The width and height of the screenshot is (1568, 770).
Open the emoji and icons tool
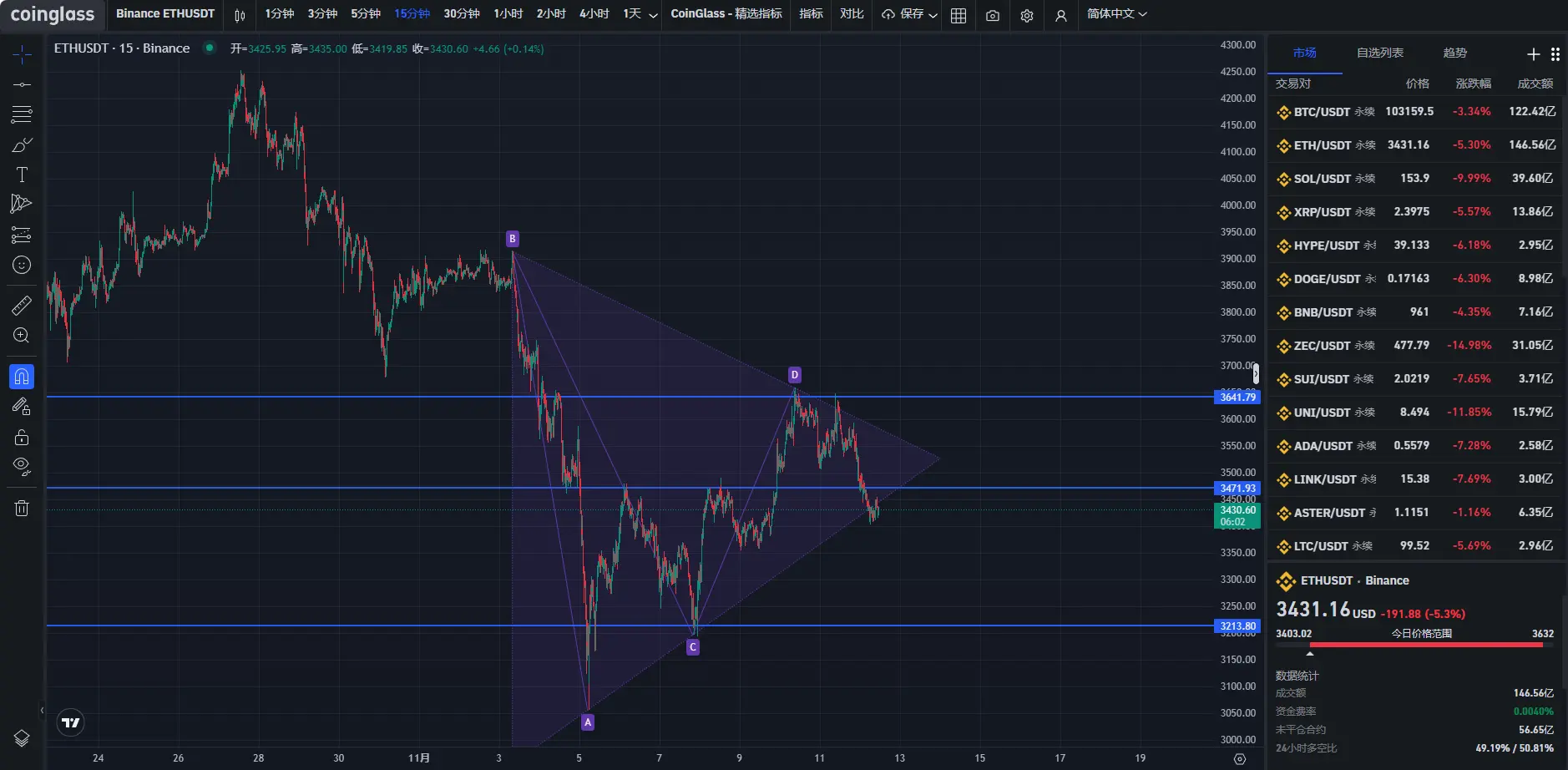[22, 265]
